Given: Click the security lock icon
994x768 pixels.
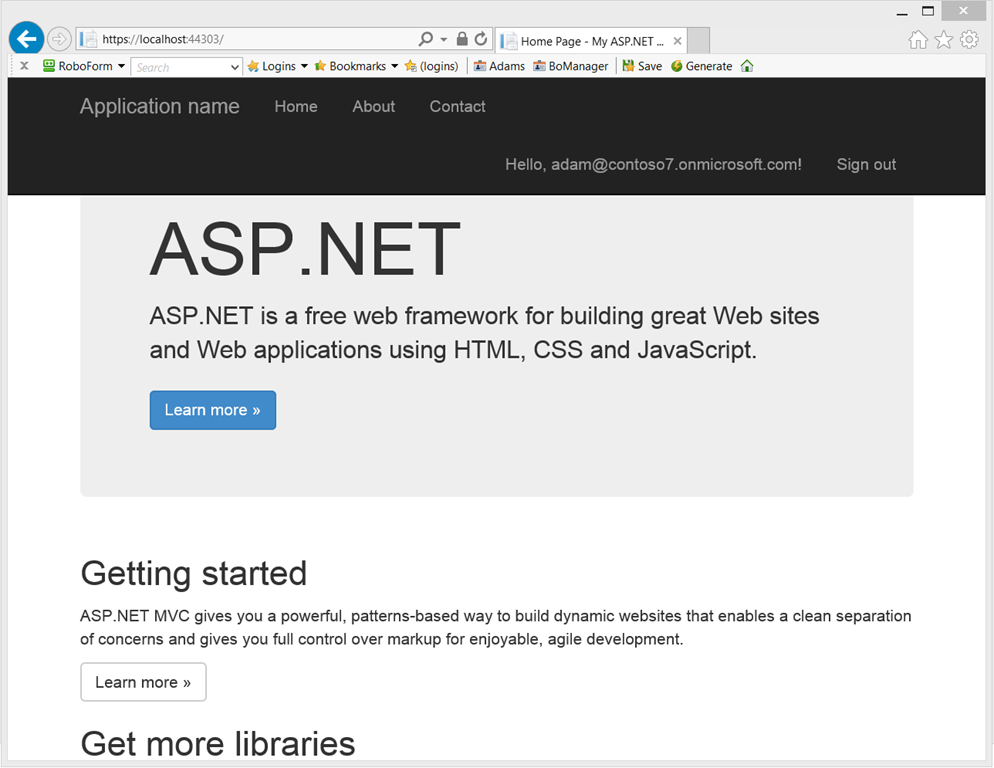Looking at the screenshot, I should point(462,39).
